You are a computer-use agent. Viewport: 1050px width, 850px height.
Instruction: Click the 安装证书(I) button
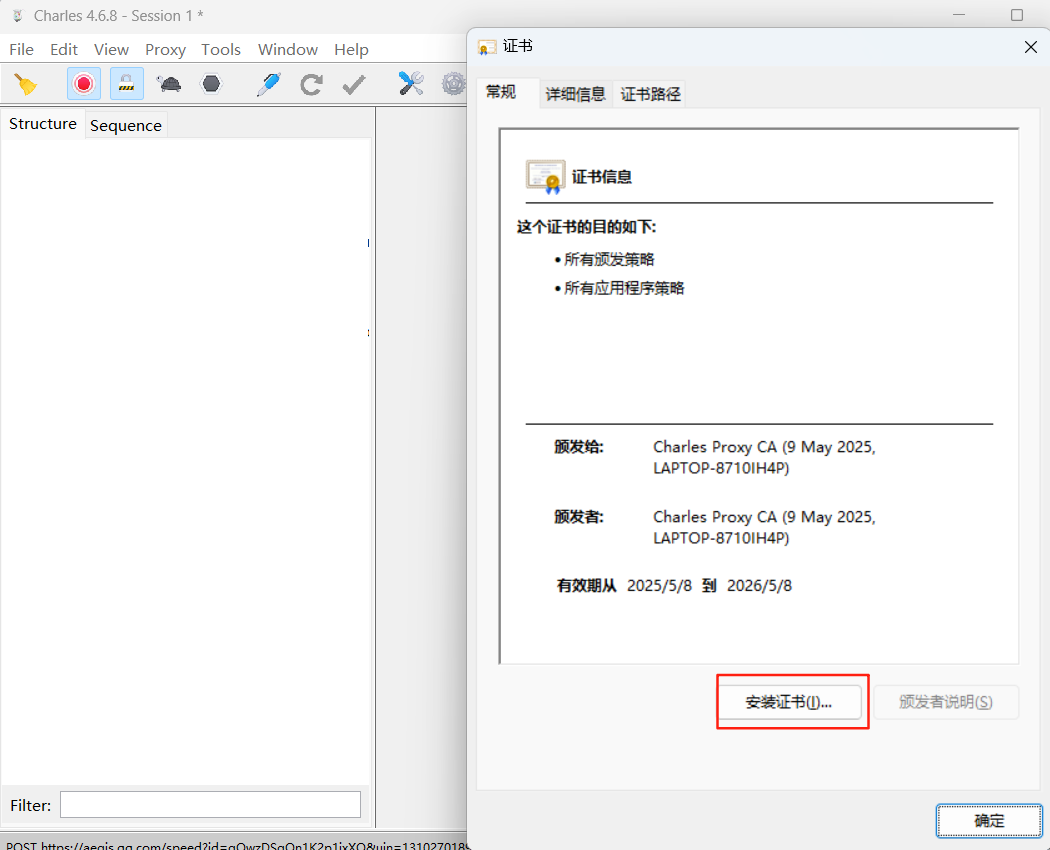pyautogui.click(x=791, y=702)
